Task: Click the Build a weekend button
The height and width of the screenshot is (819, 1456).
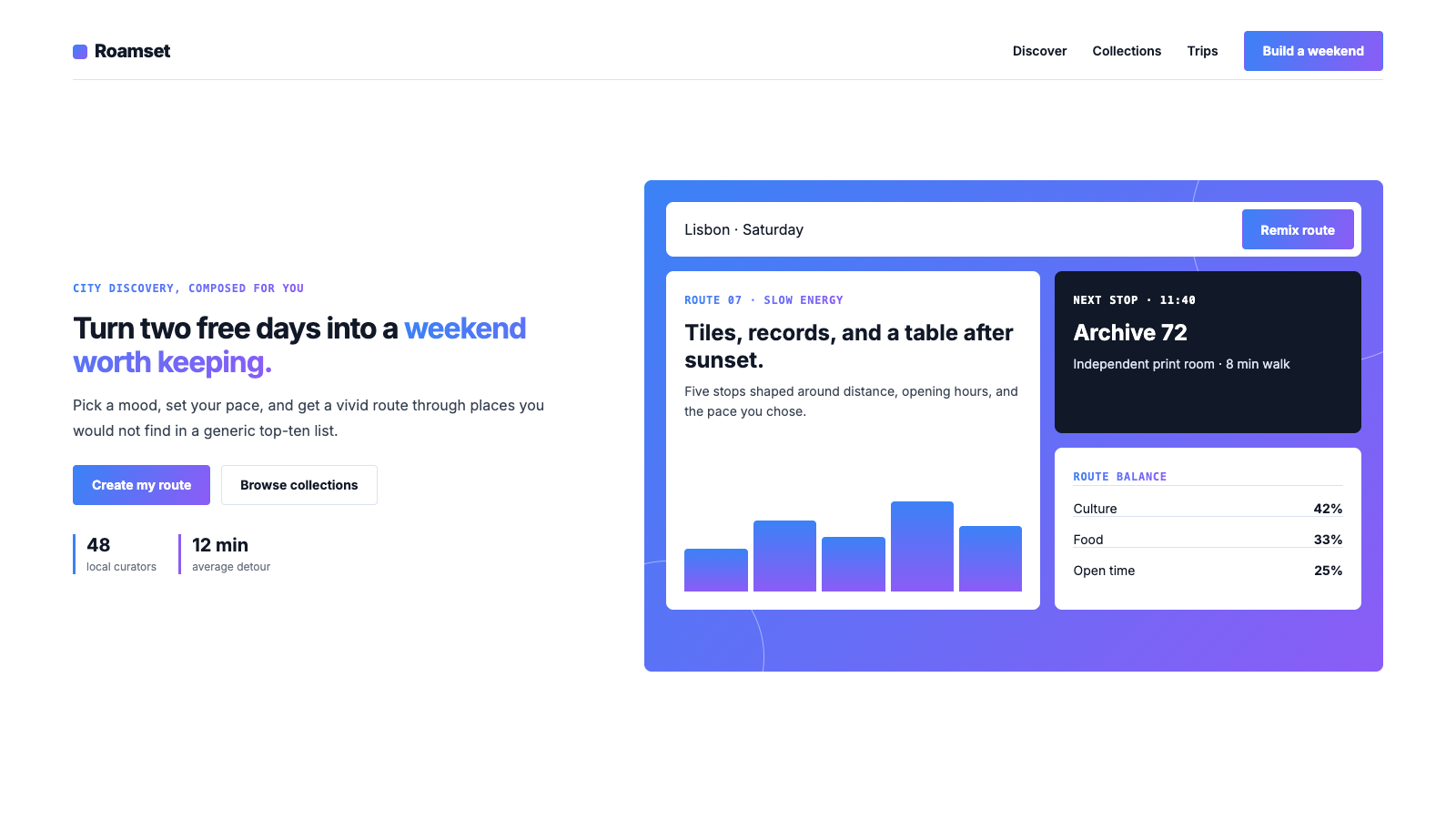Action: tap(1313, 51)
